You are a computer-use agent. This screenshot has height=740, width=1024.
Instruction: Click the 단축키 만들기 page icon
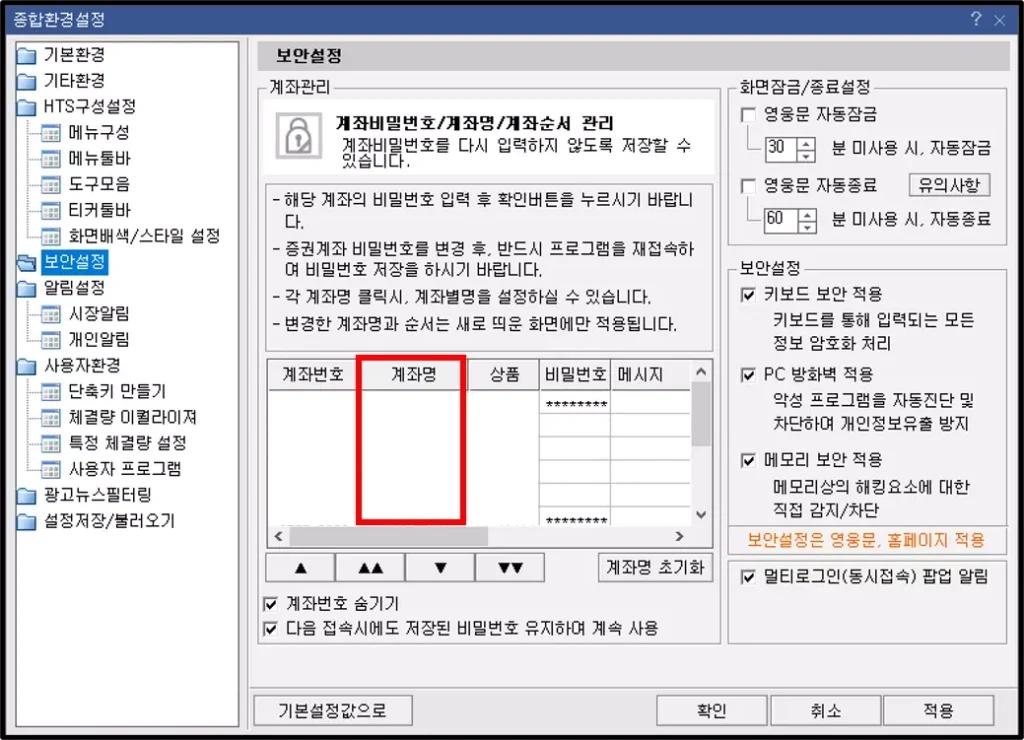[x=51, y=391]
